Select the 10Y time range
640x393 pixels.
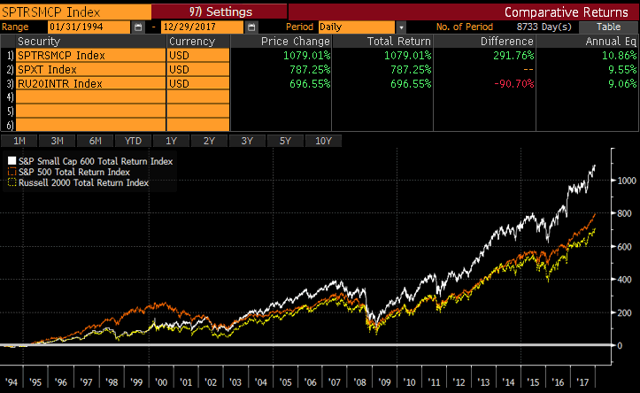323,141
